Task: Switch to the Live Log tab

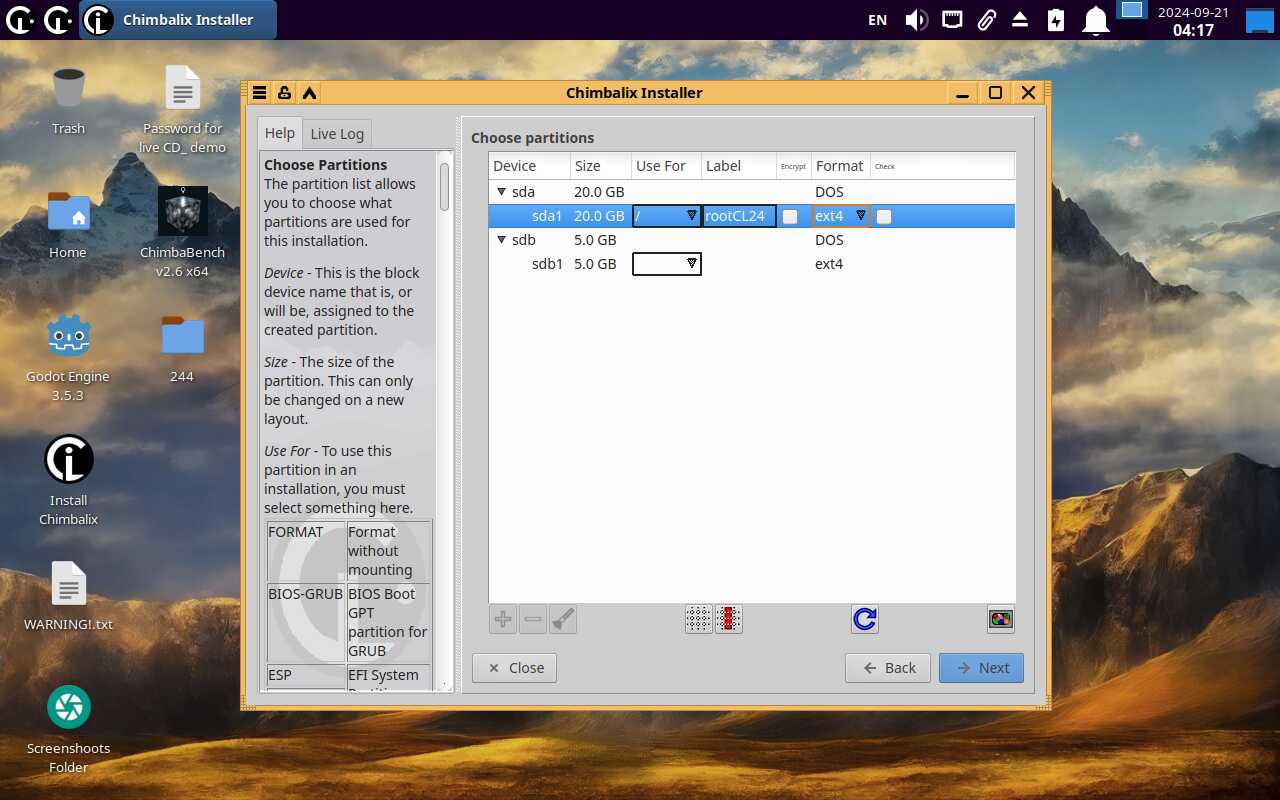Action: [337, 134]
